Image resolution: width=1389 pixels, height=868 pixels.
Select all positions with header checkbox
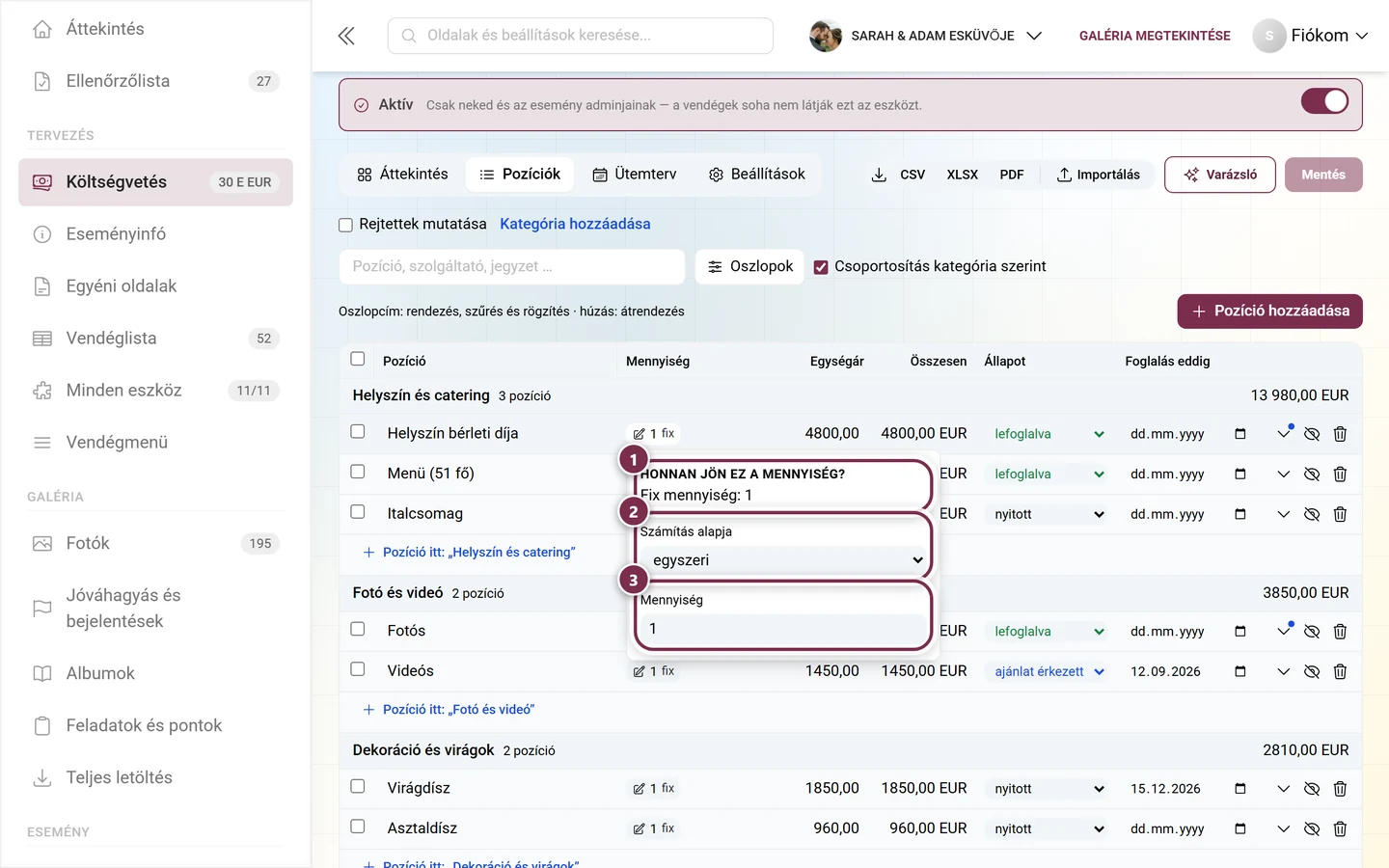(x=358, y=359)
